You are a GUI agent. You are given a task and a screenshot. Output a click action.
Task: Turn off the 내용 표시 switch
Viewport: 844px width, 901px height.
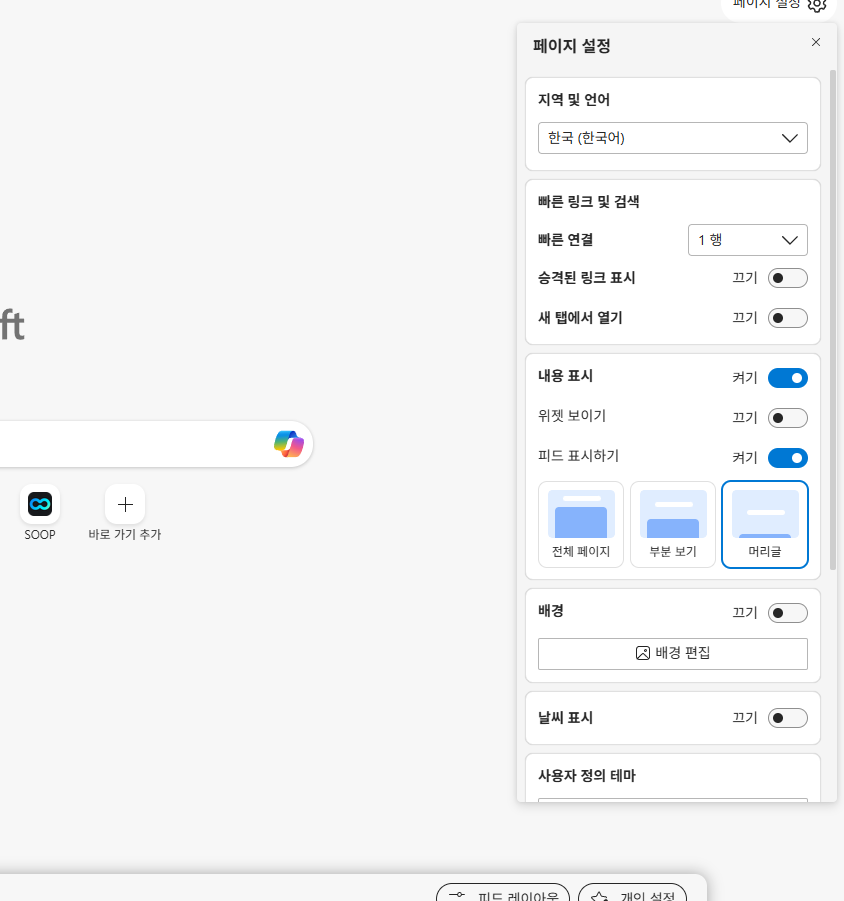coord(788,378)
